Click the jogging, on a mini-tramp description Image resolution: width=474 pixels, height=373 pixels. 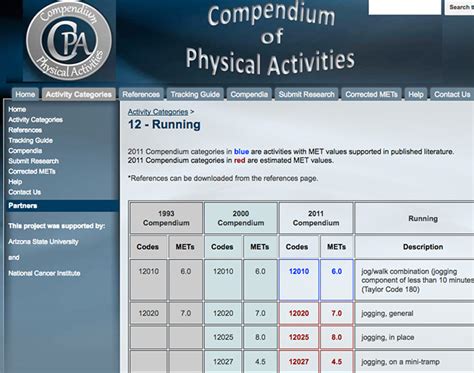pyautogui.click(x=401, y=362)
